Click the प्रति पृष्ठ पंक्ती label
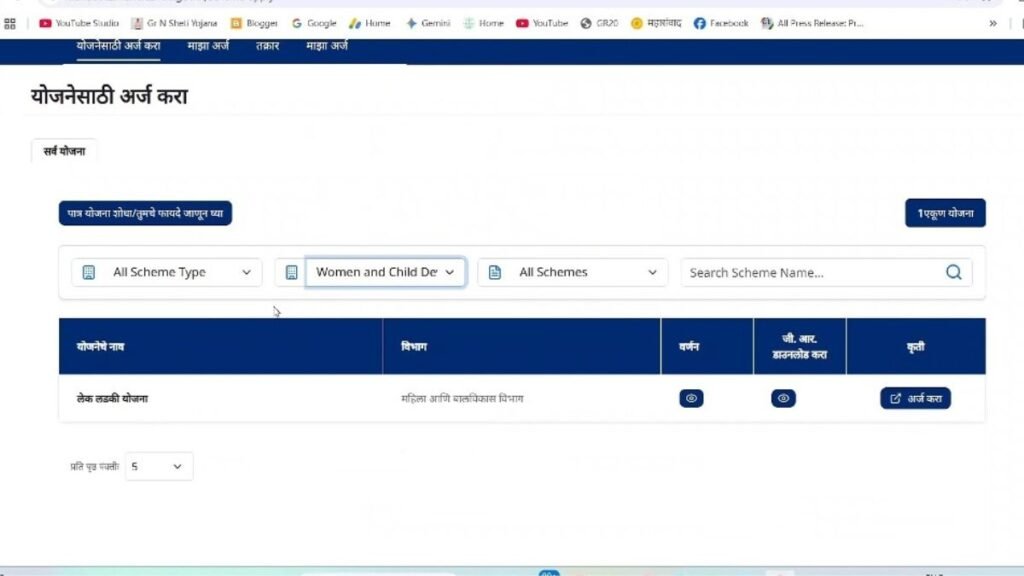 point(95,467)
